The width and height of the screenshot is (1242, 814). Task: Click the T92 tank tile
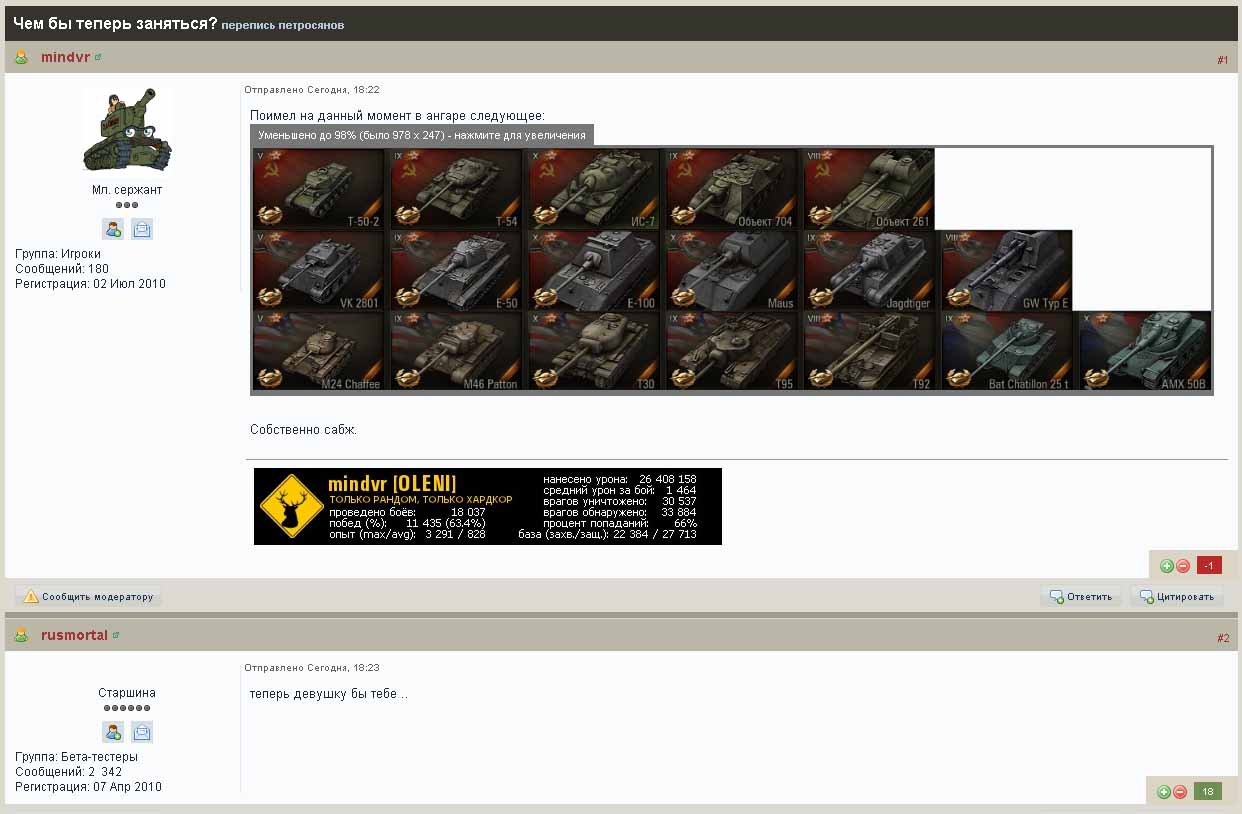click(x=871, y=352)
